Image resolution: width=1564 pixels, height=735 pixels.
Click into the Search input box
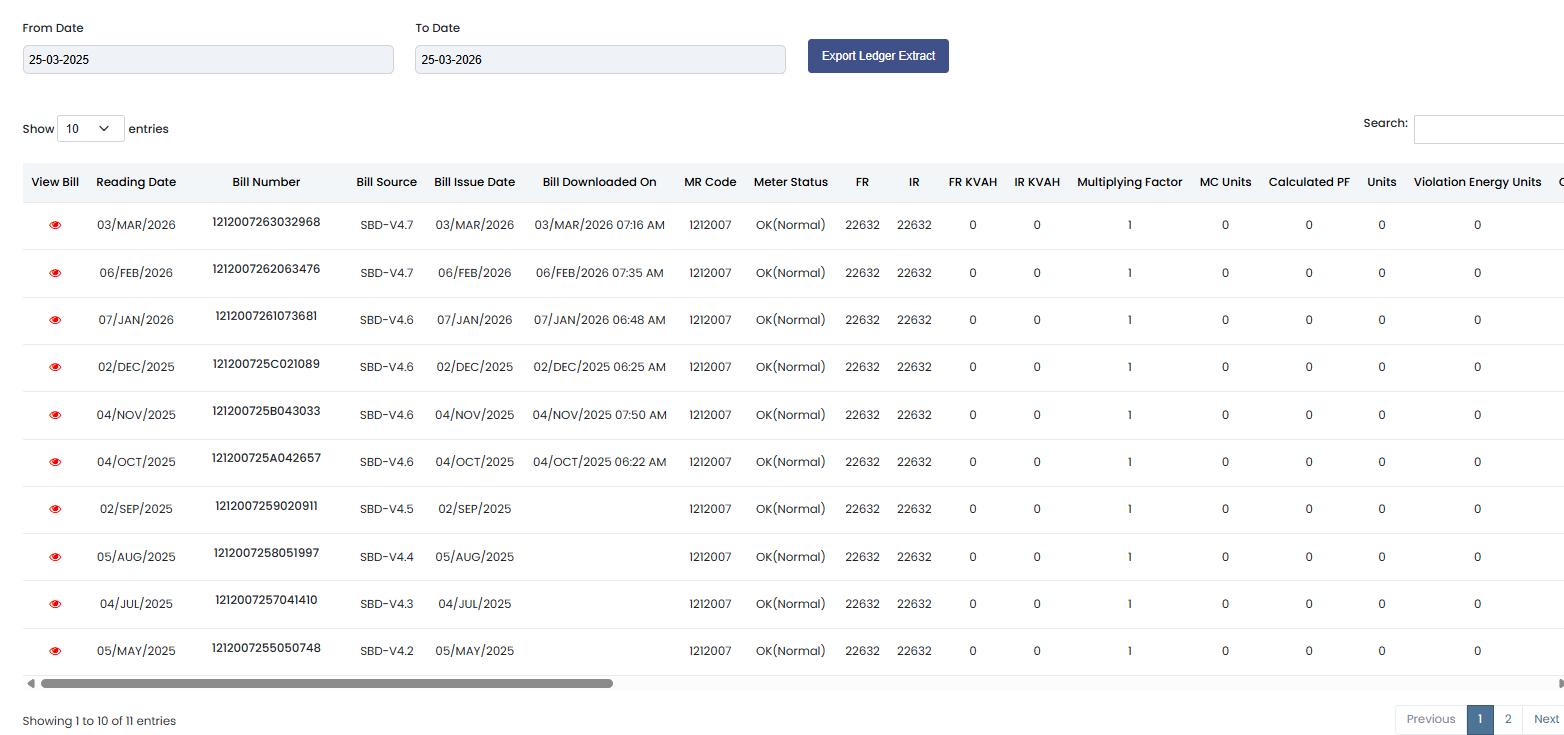pyautogui.click(x=1488, y=129)
